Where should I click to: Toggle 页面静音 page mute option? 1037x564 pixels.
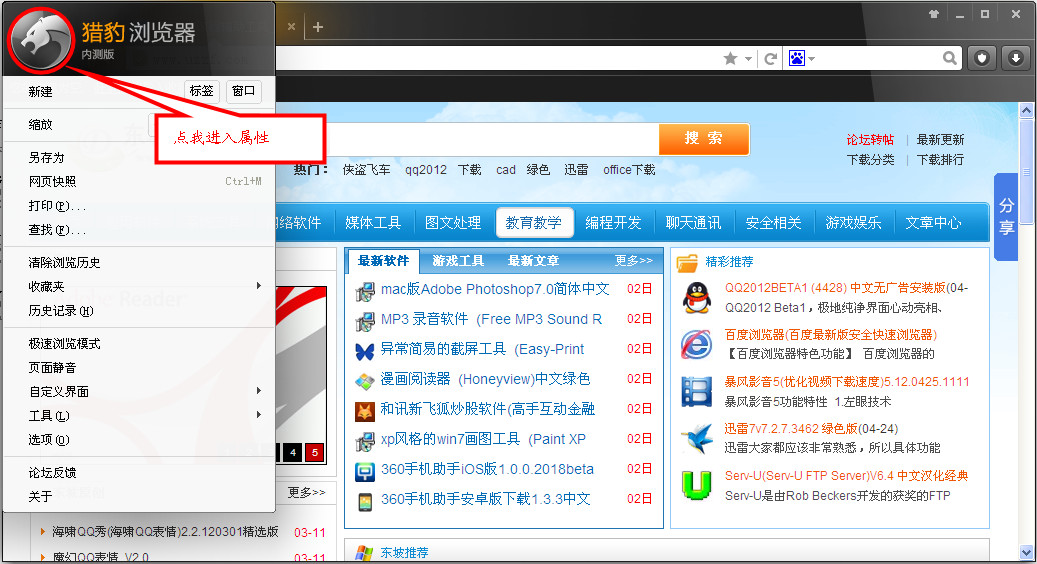[139, 368]
